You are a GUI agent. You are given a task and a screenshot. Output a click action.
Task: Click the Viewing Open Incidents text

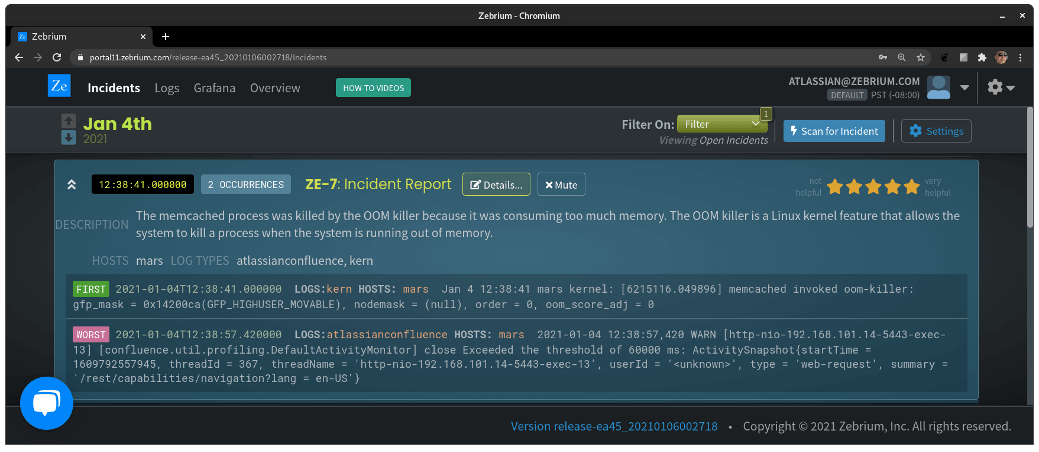click(x=714, y=141)
